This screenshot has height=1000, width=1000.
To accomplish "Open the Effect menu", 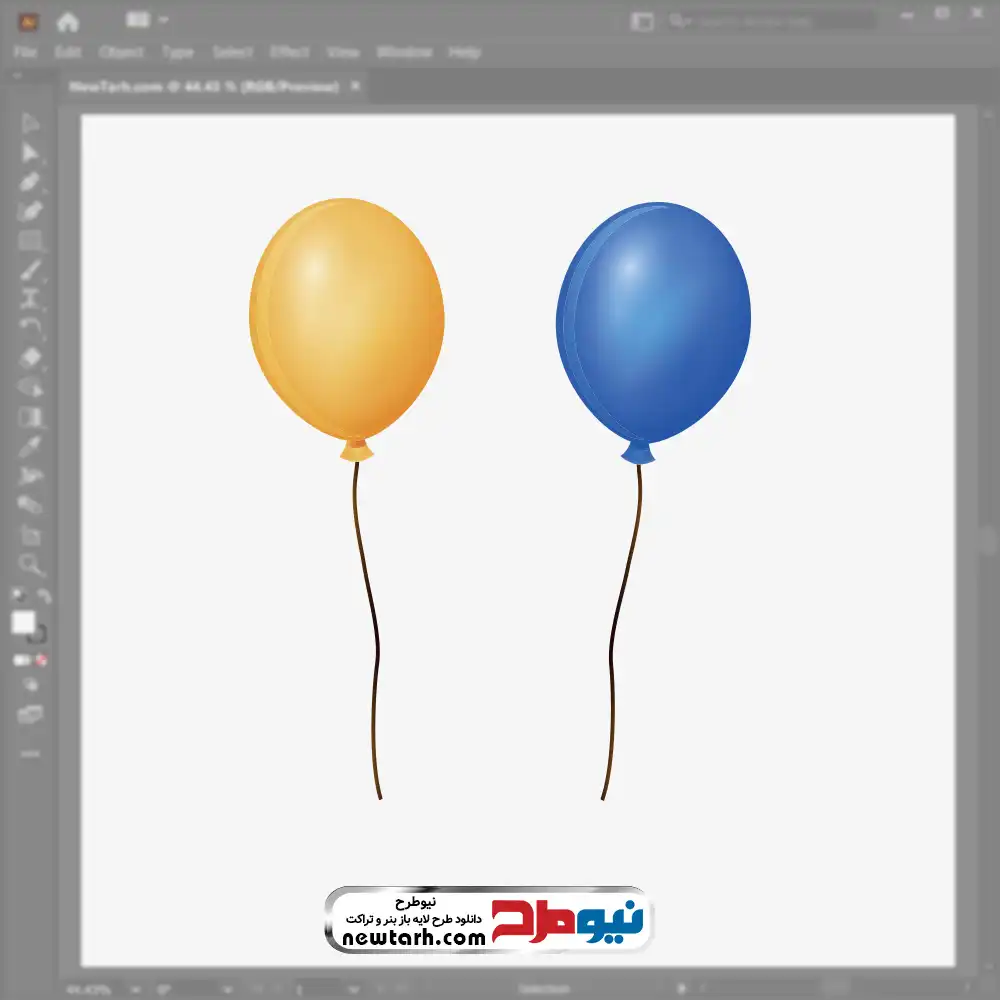I will pyautogui.click(x=290, y=52).
